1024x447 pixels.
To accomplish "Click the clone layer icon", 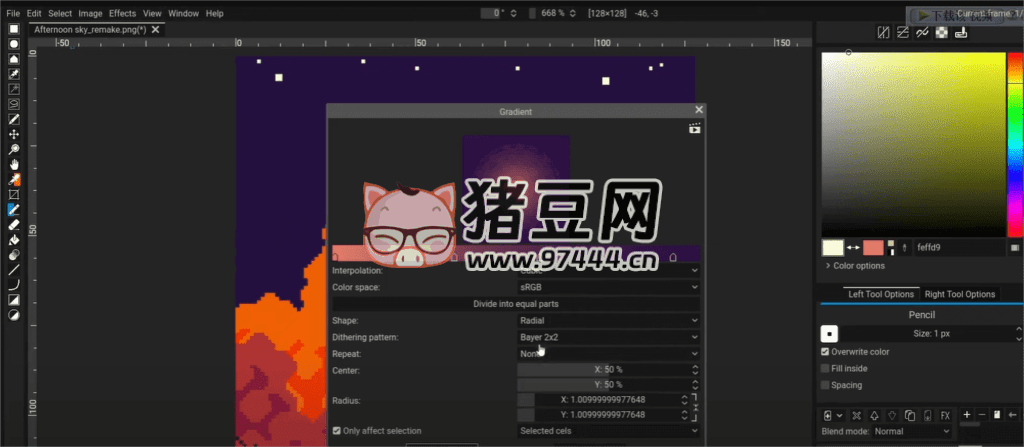I will (910, 416).
